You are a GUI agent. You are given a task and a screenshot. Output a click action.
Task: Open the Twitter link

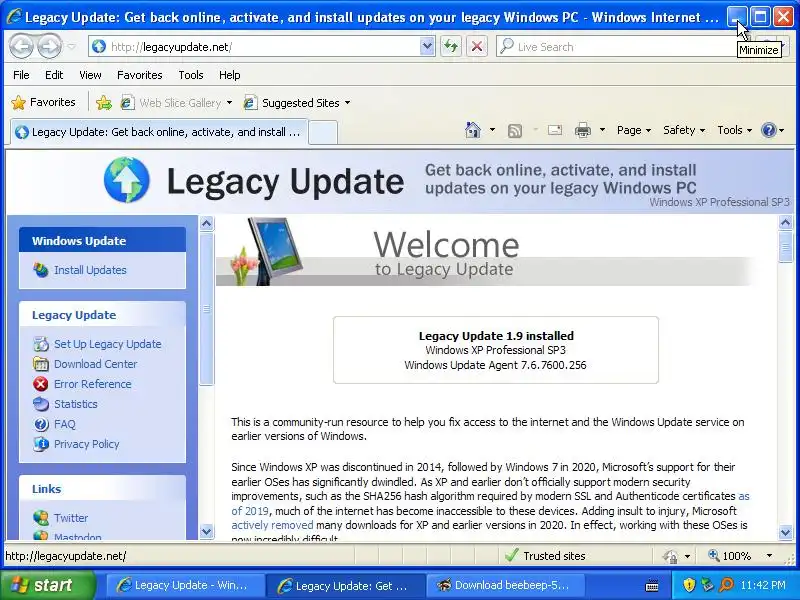pos(71,518)
